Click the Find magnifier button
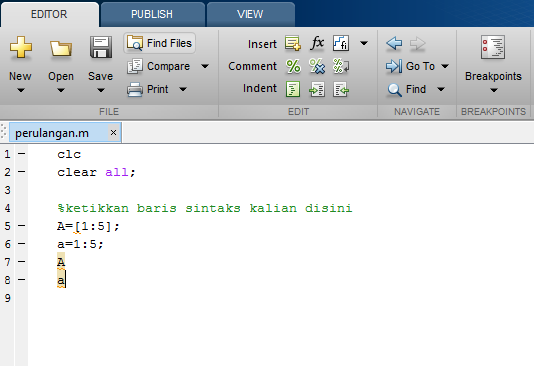Screen dimensions: 534x366 (407, 90)
